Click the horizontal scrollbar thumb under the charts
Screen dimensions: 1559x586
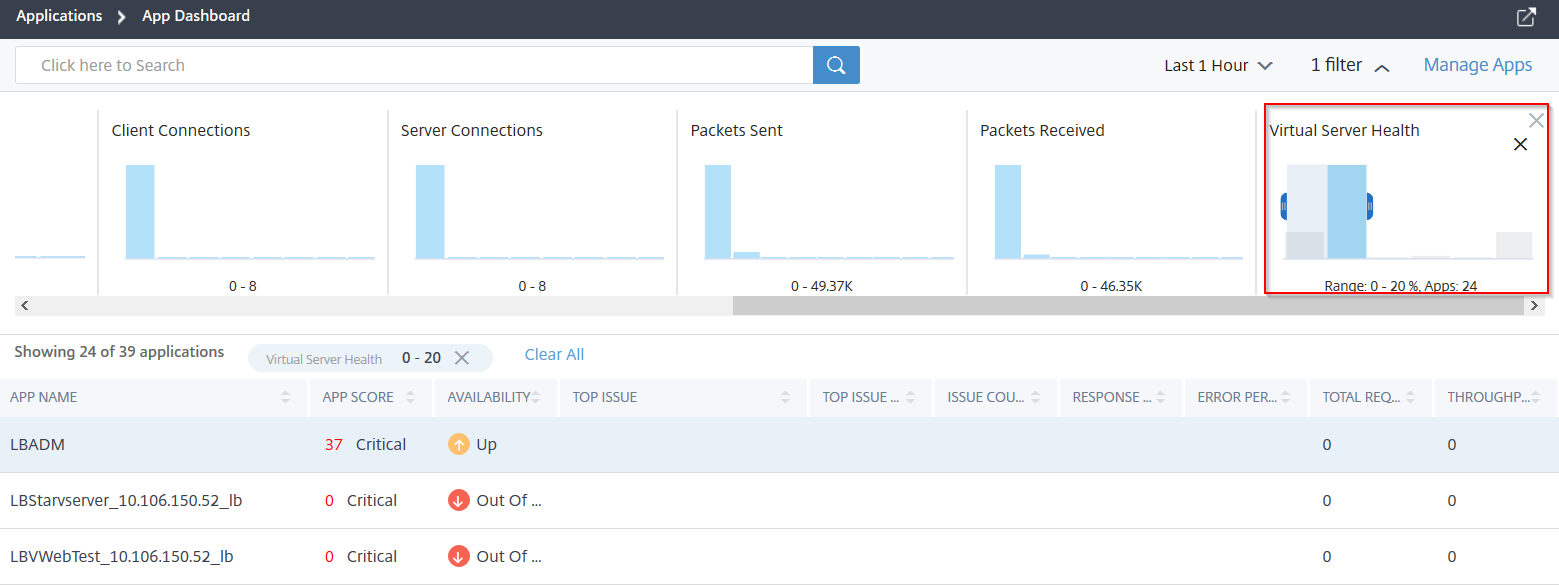(1129, 306)
